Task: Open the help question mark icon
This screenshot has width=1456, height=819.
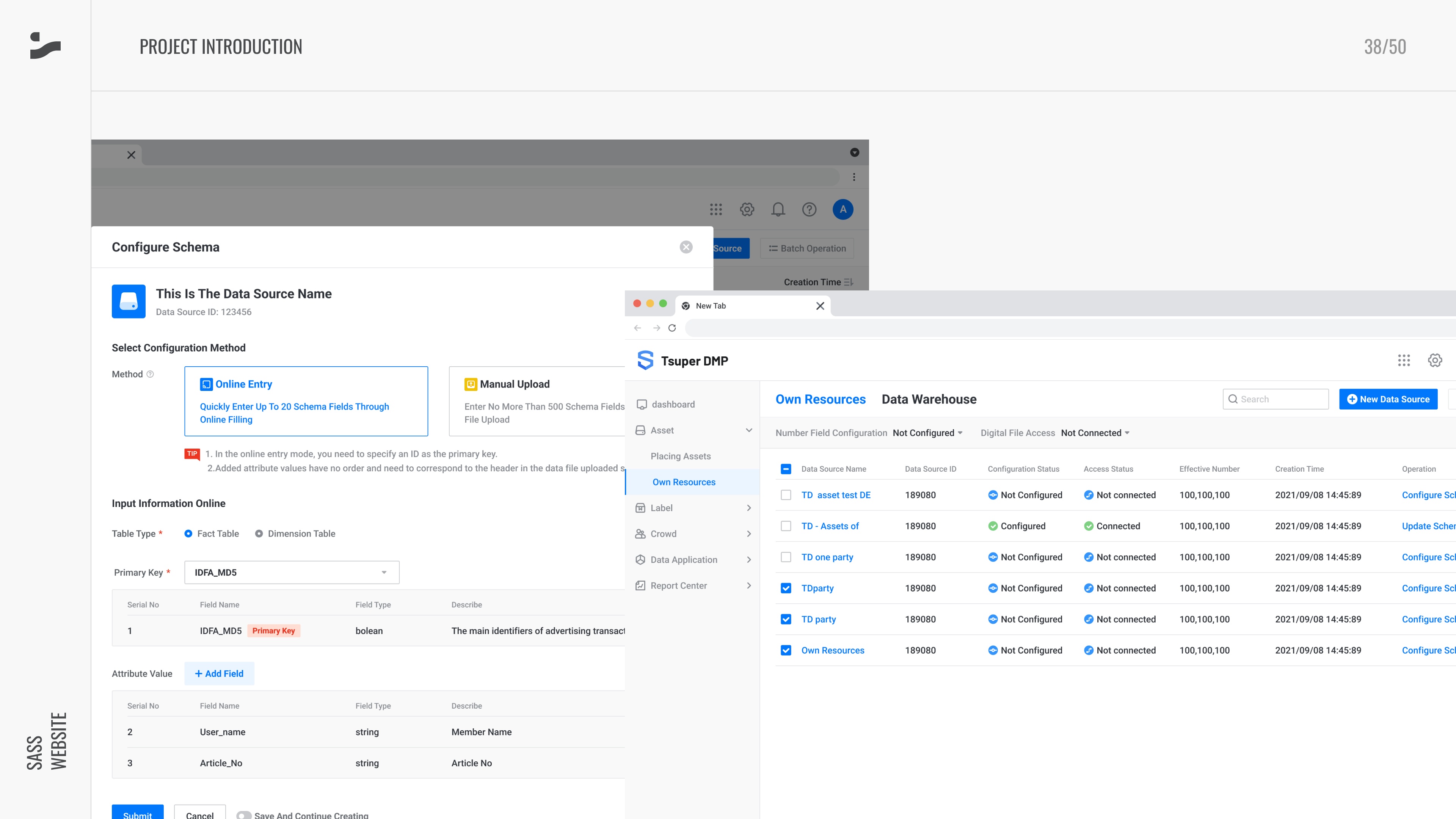Action: tap(809, 210)
